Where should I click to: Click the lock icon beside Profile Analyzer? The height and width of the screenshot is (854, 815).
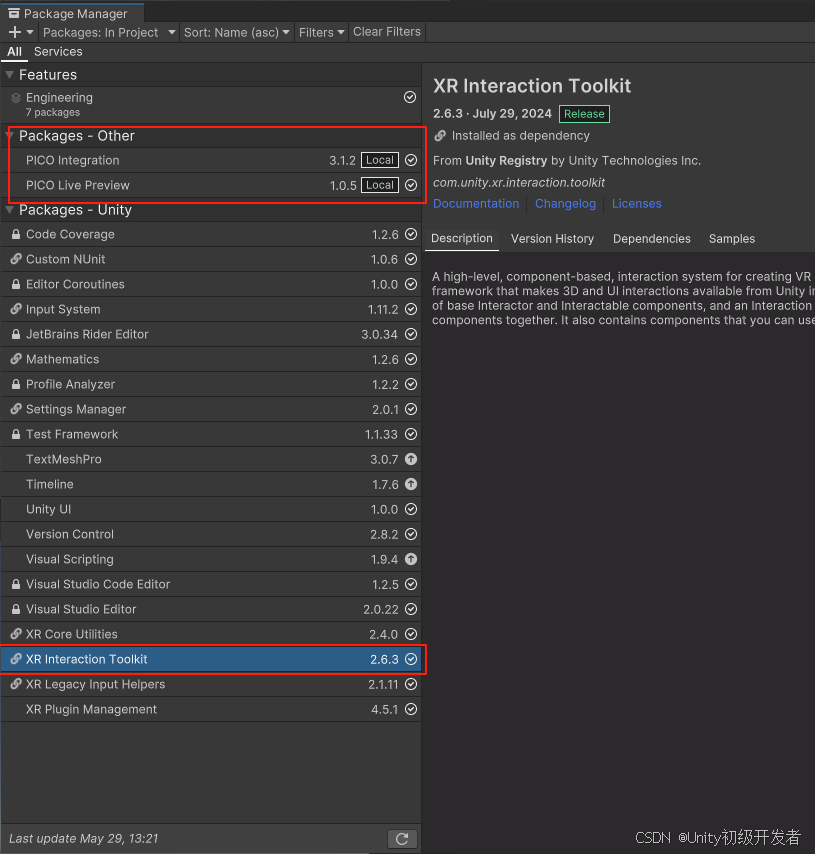click(x=16, y=384)
